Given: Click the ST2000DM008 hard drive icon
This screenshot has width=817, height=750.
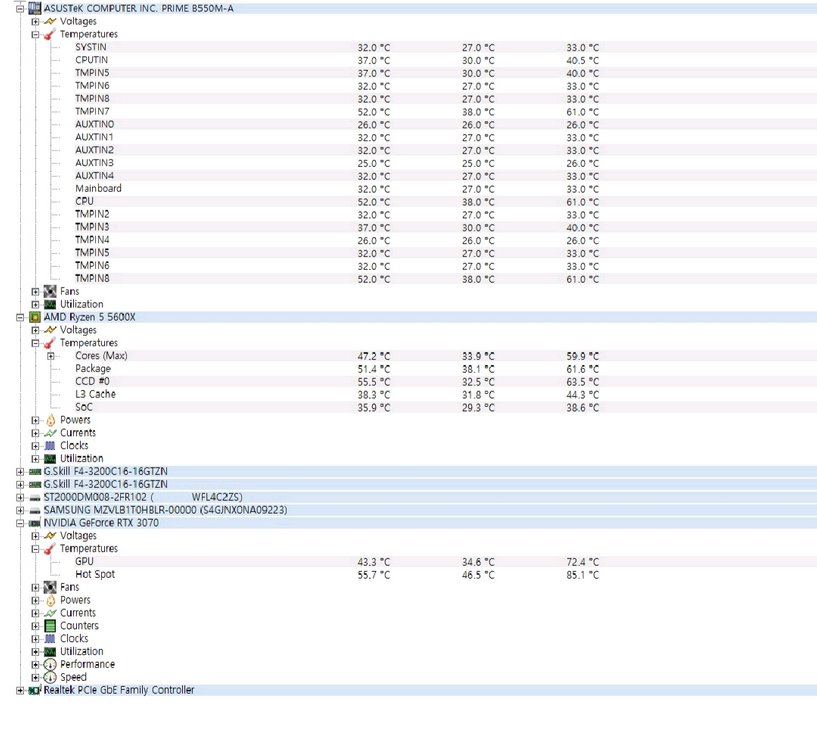Looking at the screenshot, I should (34, 498).
